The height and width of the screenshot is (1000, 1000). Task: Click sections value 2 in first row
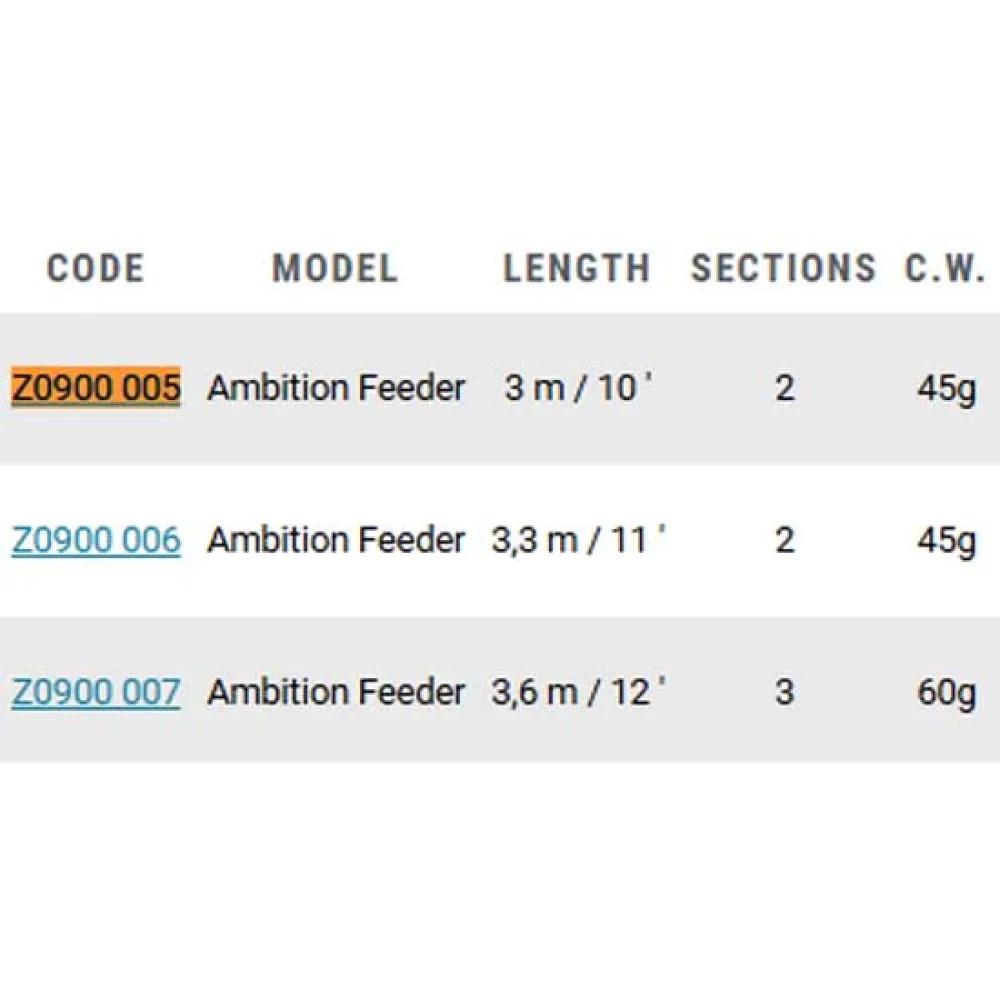point(784,388)
